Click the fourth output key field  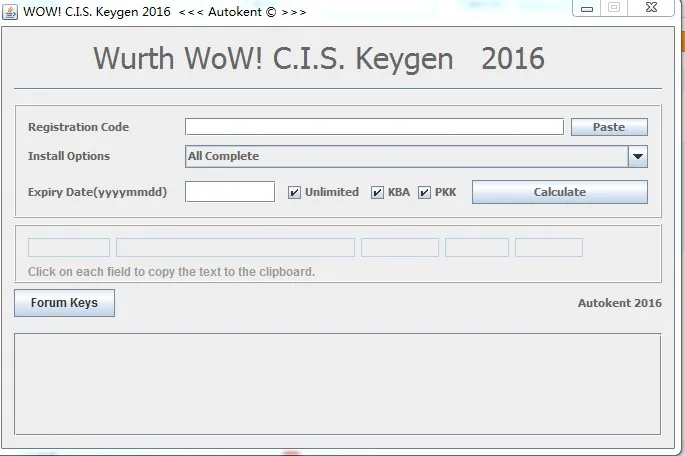[x=477, y=247]
